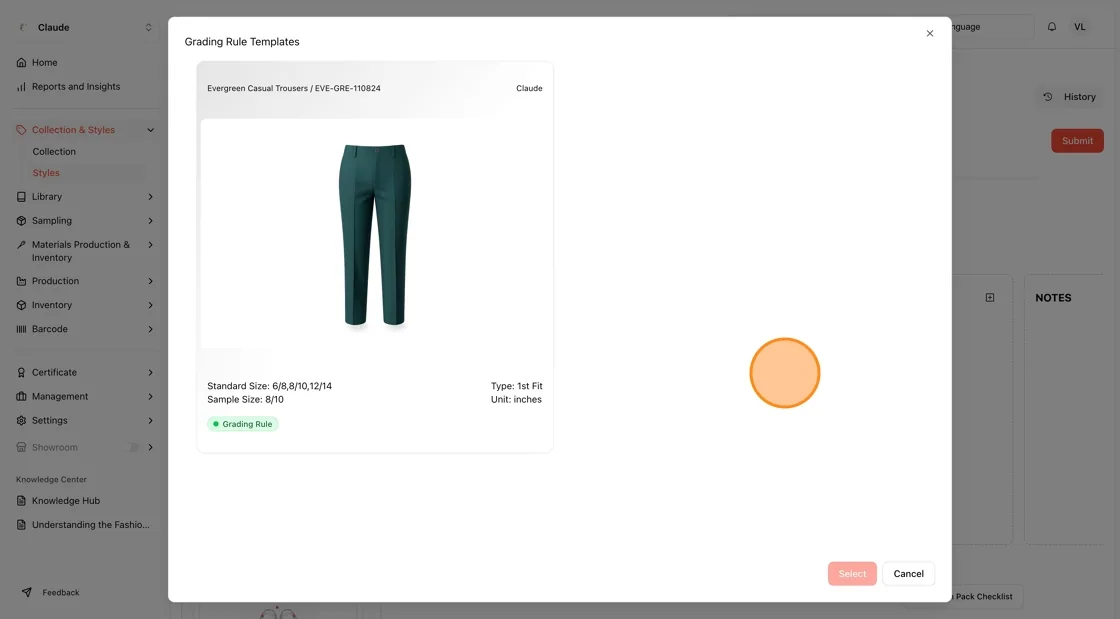Click the Knowledge Hub document icon
Image resolution: width=1120 pixels, height=619 pixels.
[21, 501]
